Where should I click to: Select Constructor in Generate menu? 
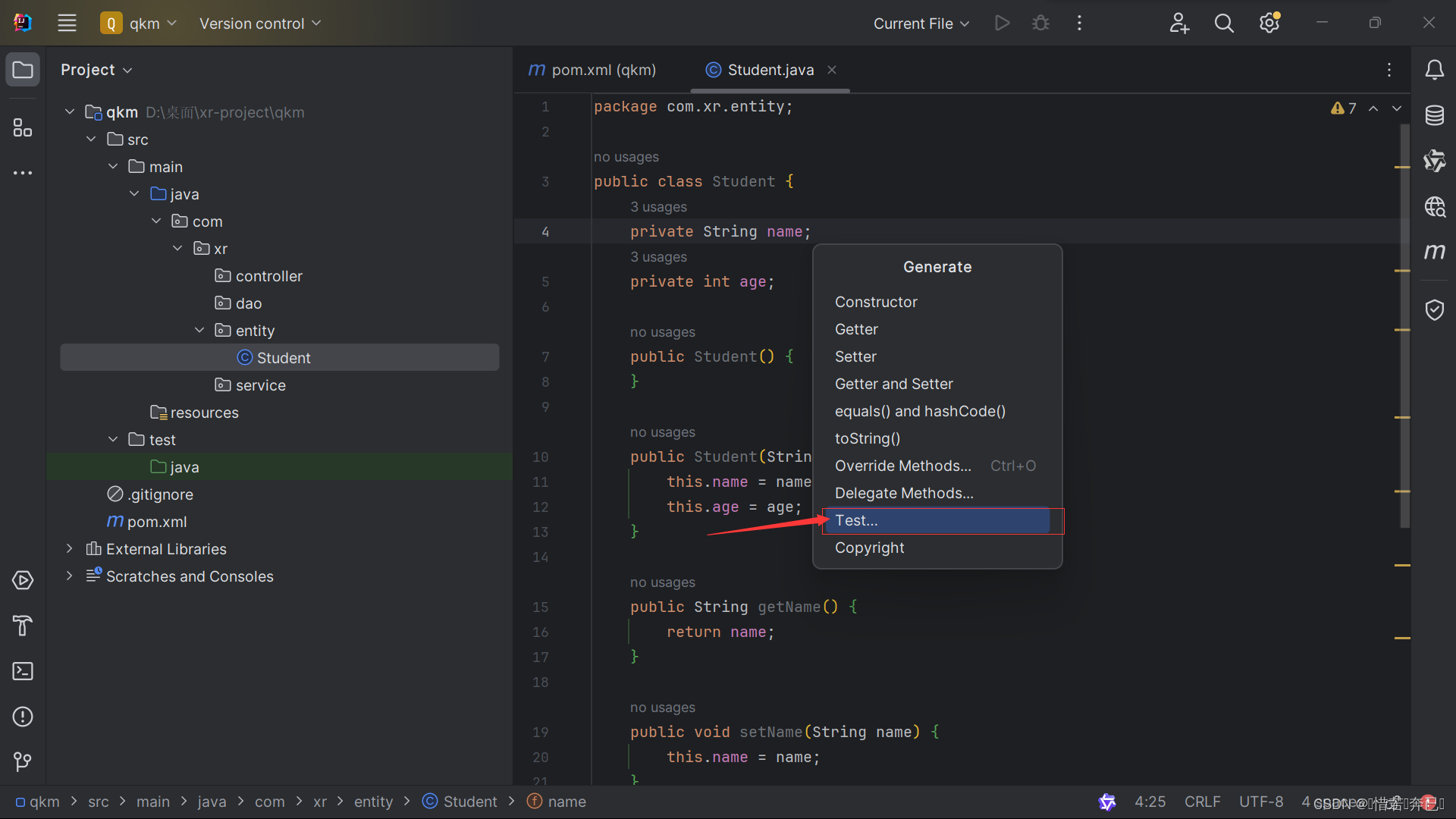pyautogui.click(x=937, y=302)
